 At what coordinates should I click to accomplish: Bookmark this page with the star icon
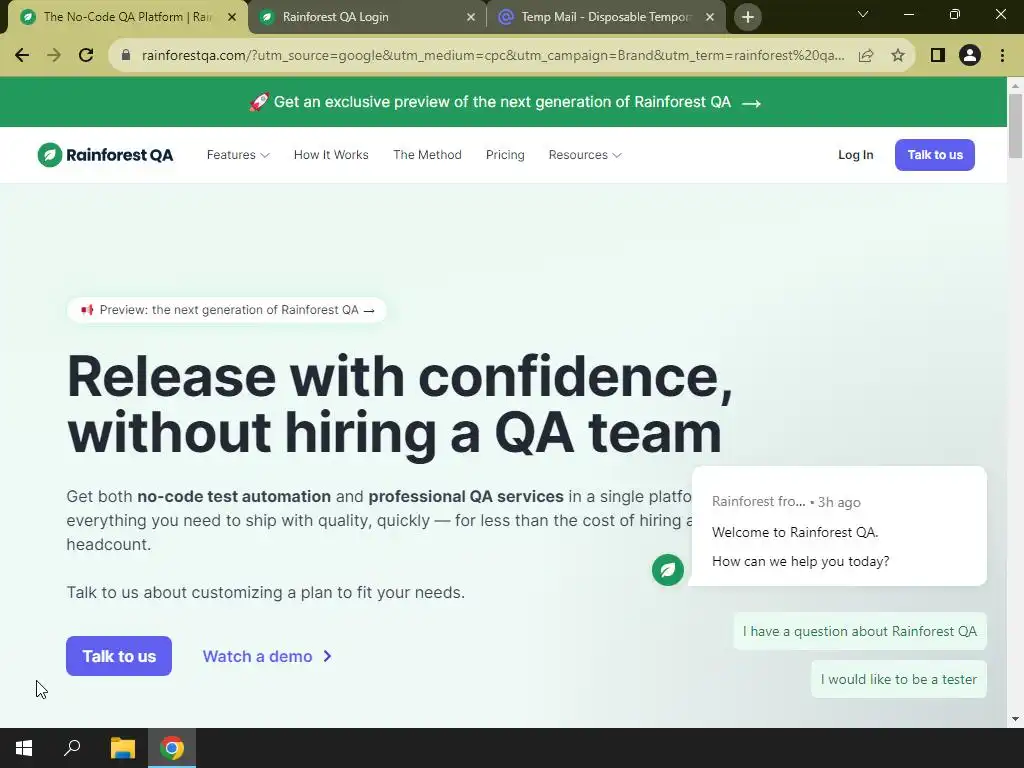coord(898,56)
